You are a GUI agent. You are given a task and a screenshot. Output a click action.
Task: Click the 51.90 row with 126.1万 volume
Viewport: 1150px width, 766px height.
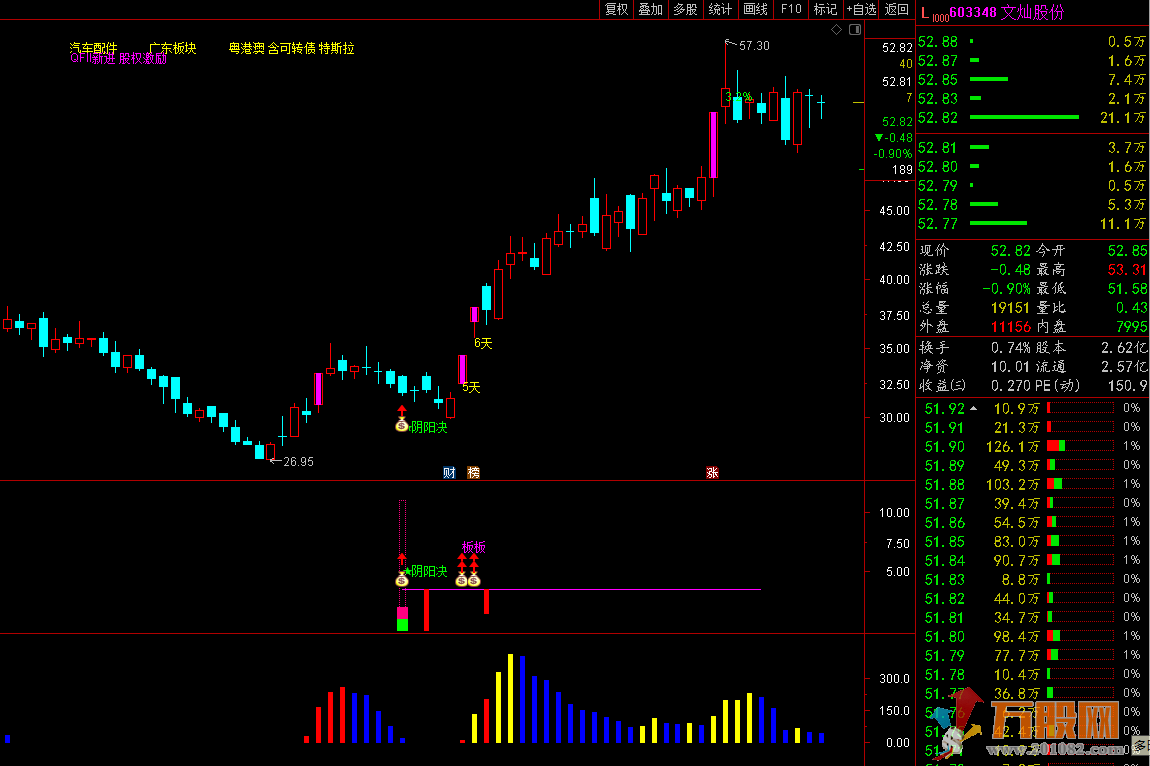(x=1033, y=447)
